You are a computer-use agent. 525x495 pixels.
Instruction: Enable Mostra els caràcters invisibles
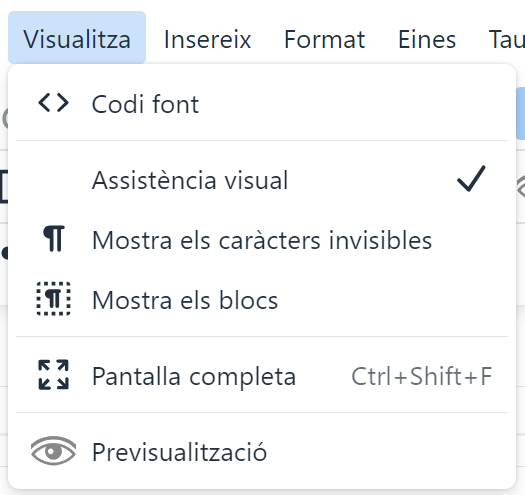click(262, 239)
